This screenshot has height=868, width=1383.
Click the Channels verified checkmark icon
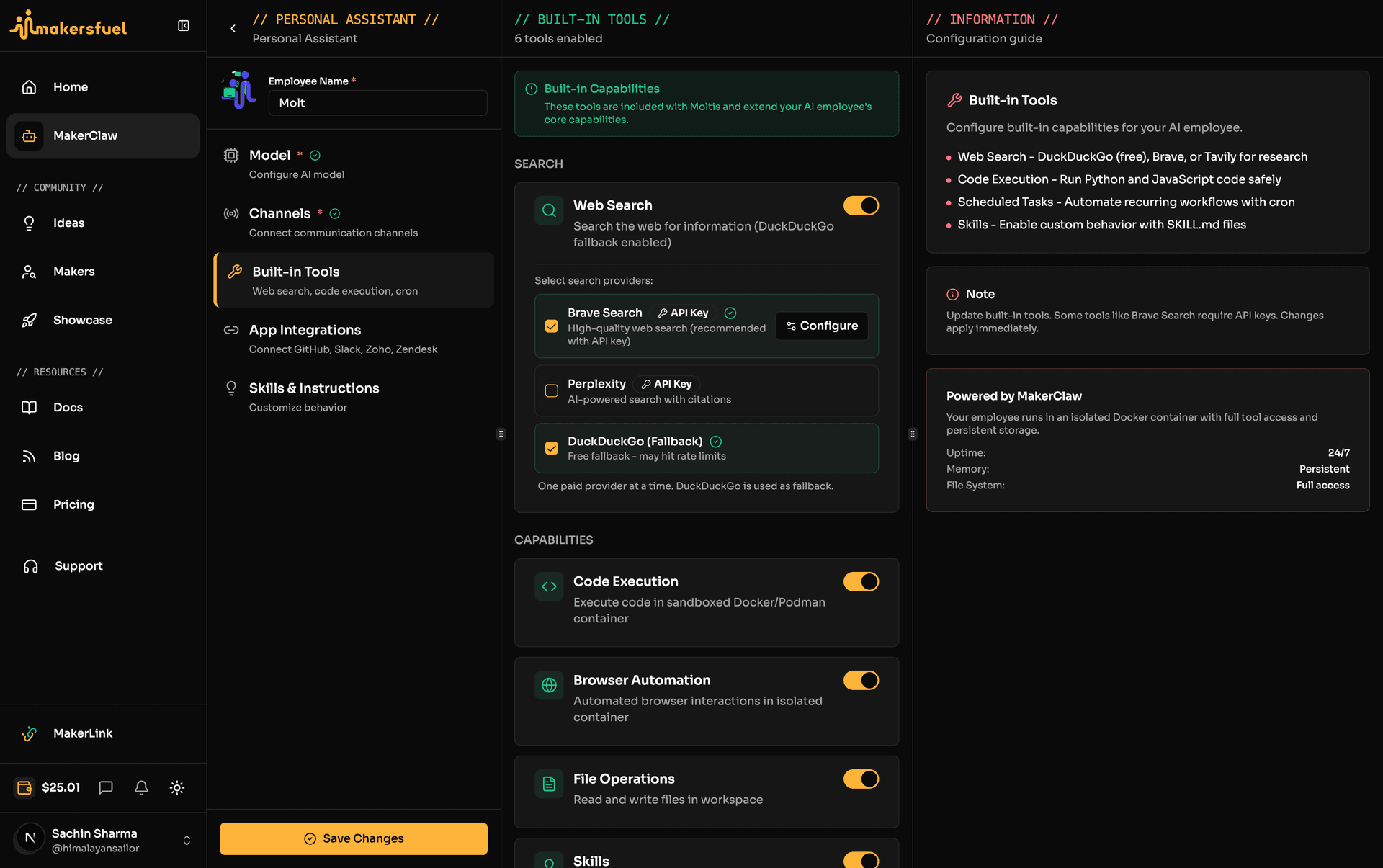pyautogui.click(x=335, y=214)
